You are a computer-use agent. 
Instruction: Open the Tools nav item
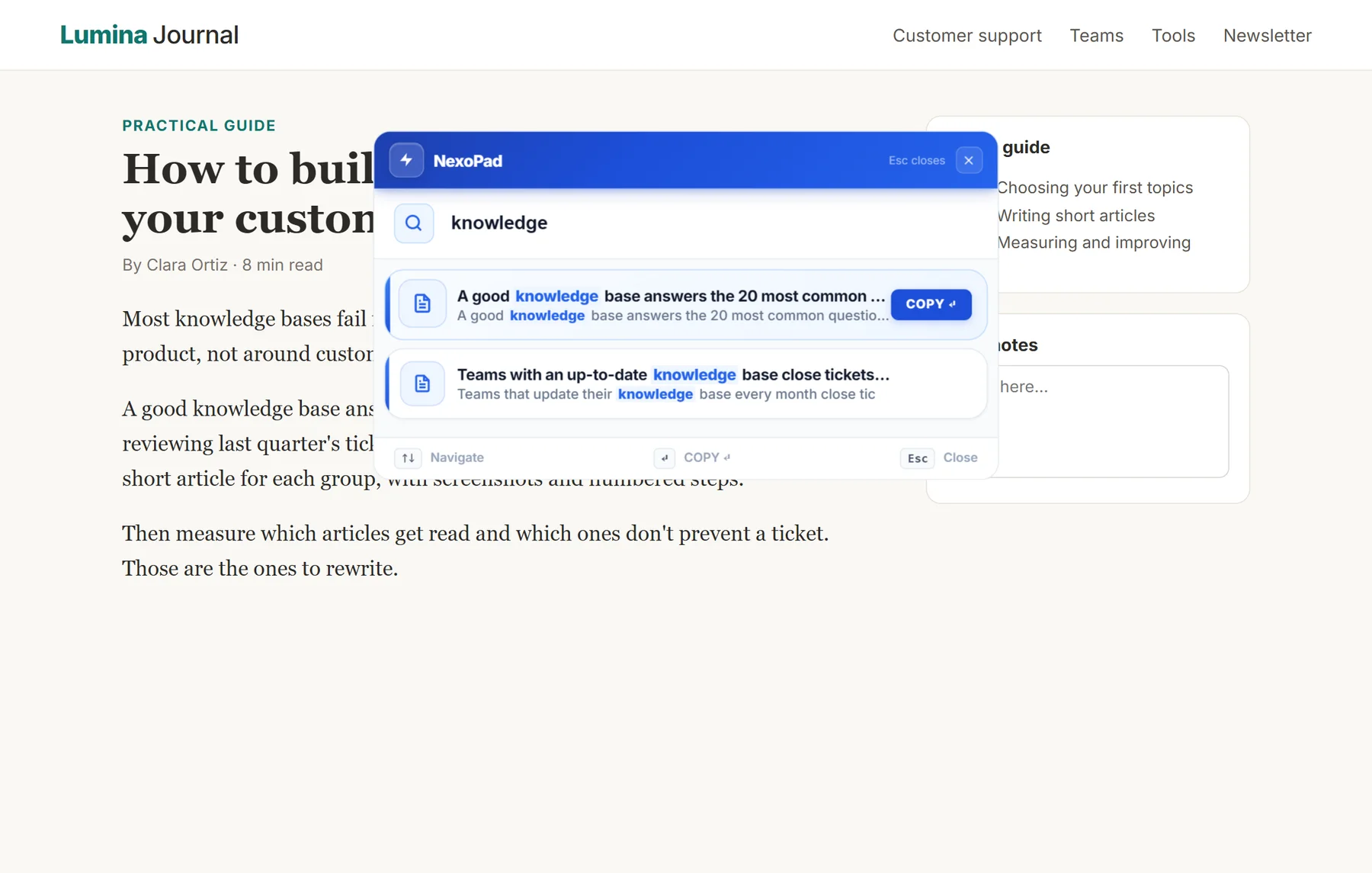[x=1173, y=36]
